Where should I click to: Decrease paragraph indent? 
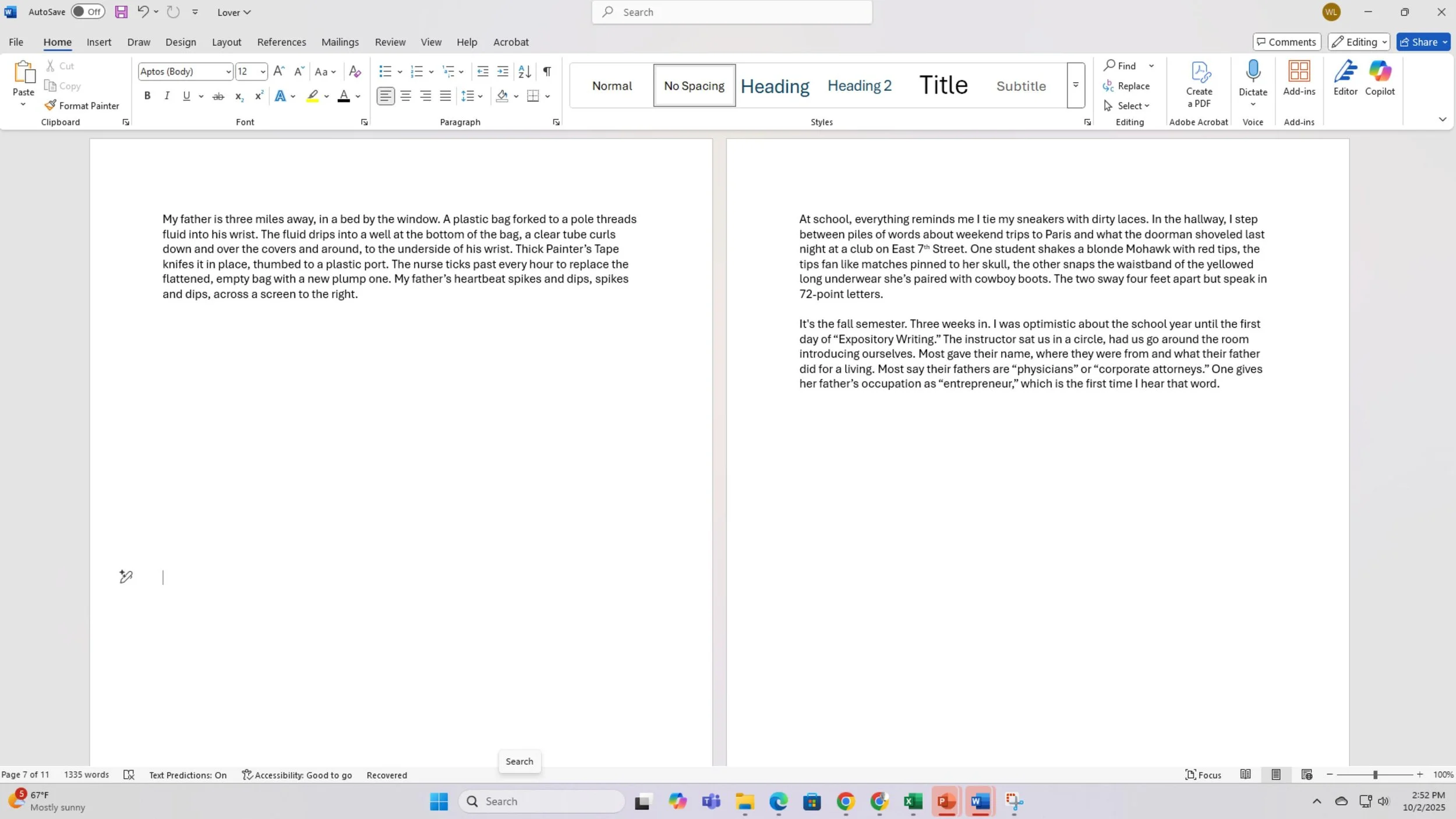[x=483, y=71]
